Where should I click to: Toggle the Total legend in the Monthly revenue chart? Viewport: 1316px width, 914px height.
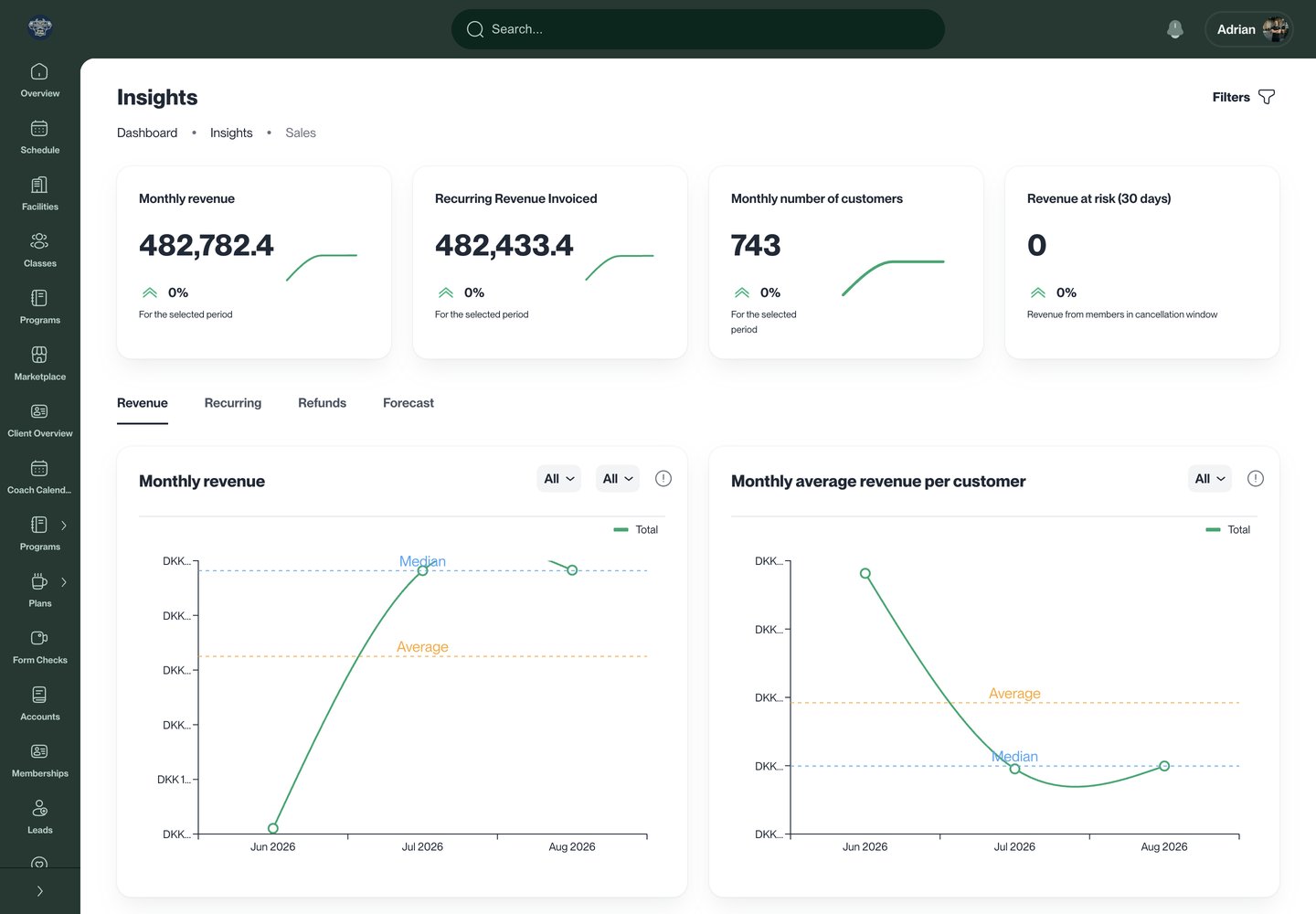tap(635, 530)
